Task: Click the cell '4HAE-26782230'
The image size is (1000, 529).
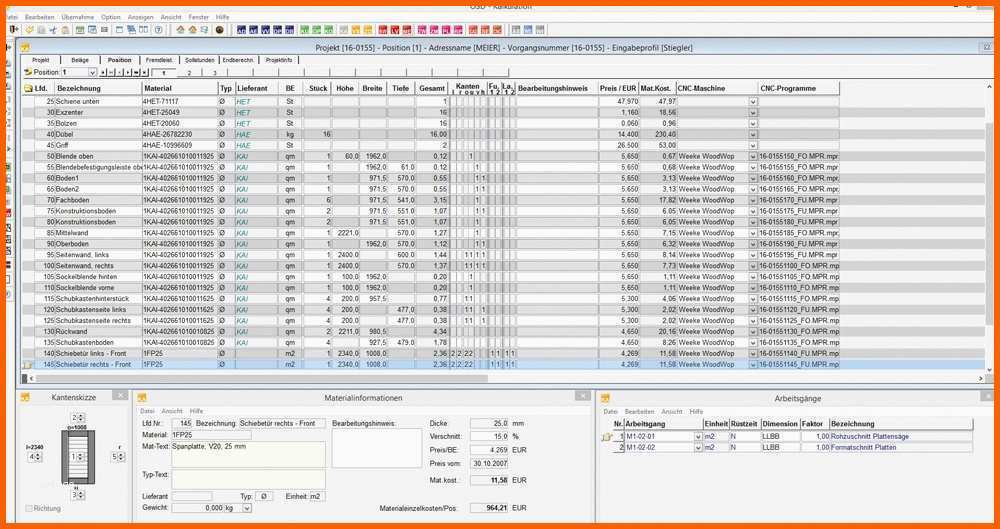Action: tap(180, 134)
